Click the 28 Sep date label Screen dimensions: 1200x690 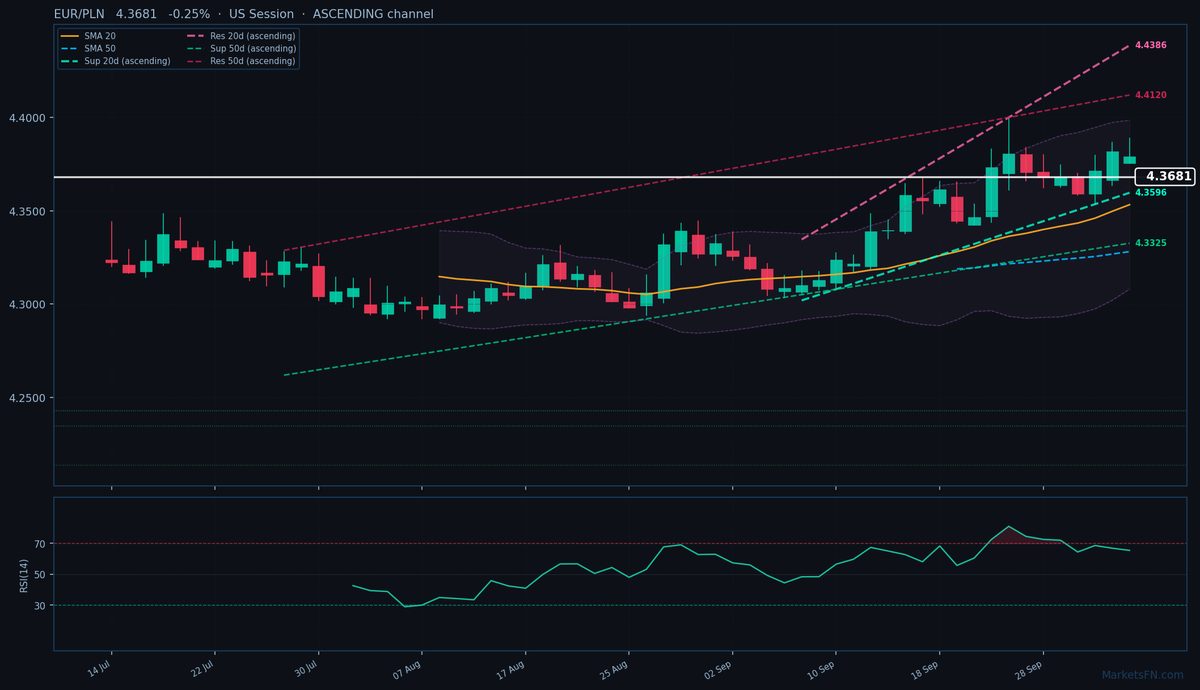(1029, 669)
